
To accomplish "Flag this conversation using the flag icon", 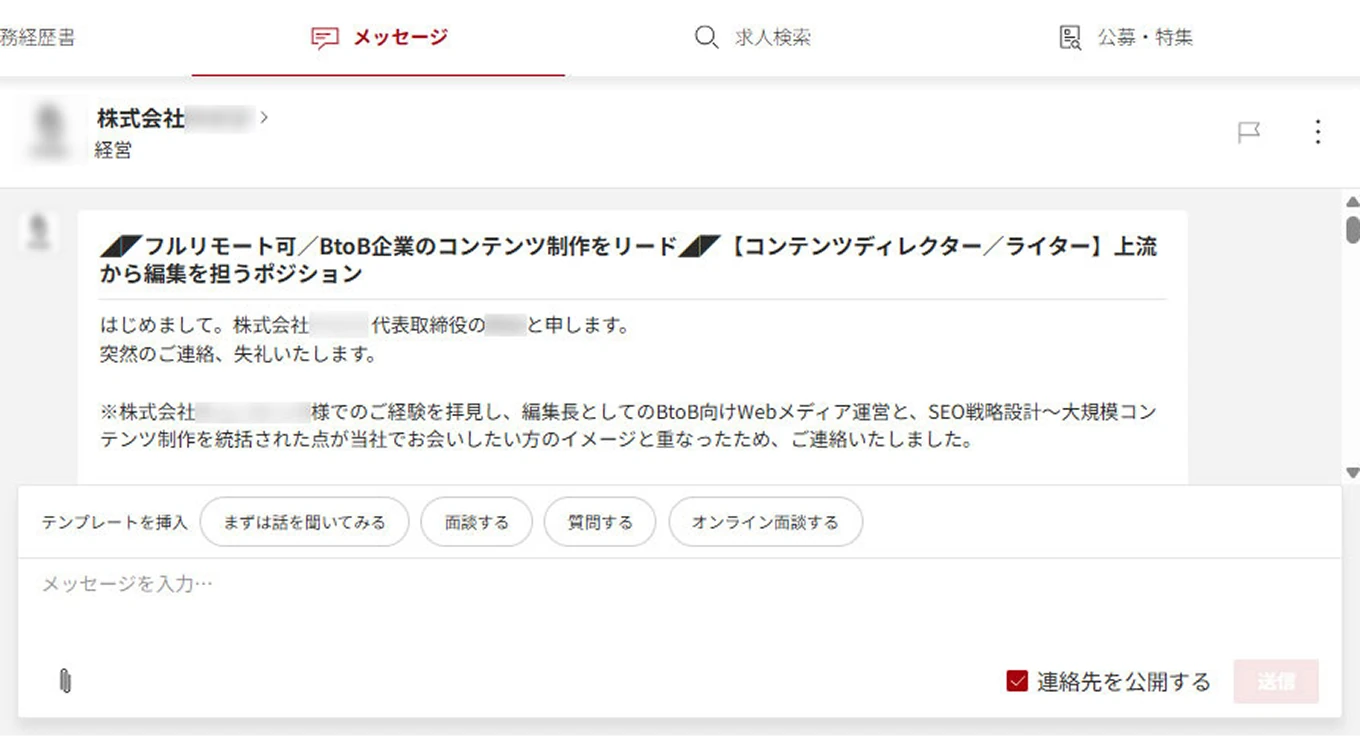I will pyautogui.click(x=1249, y=131).
